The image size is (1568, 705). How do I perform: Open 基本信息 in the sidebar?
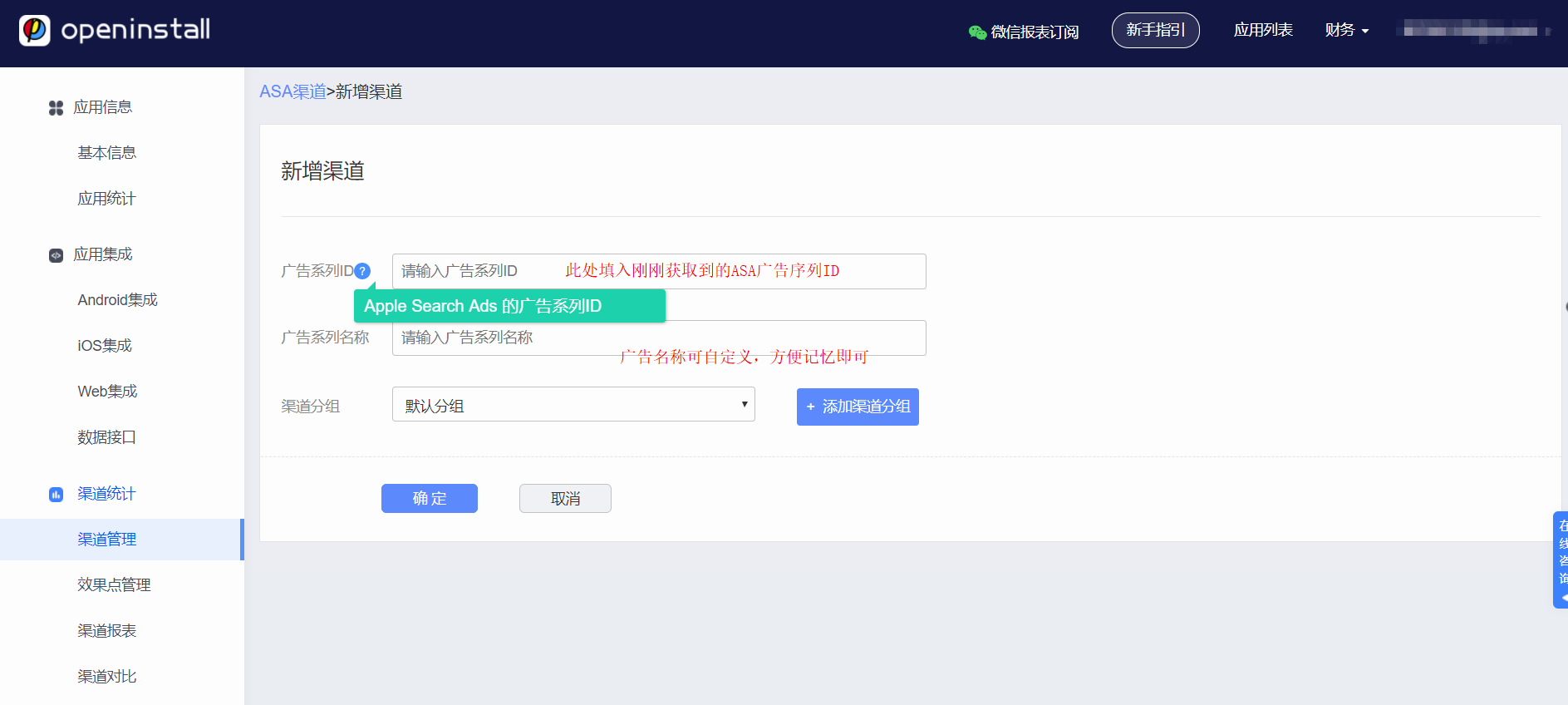[x=106, y=153]
